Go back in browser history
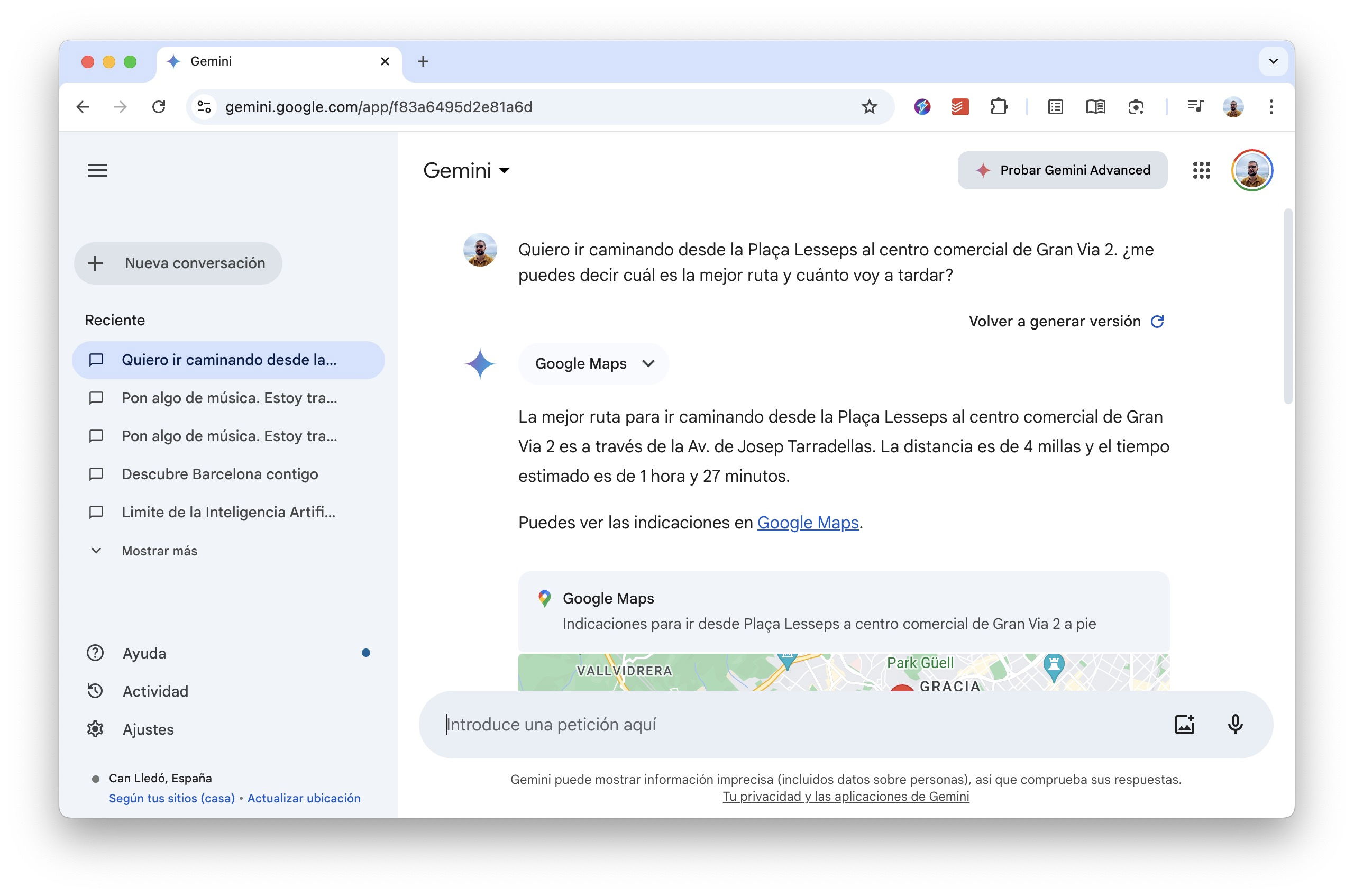1354x896 pixels. (83, 107)
